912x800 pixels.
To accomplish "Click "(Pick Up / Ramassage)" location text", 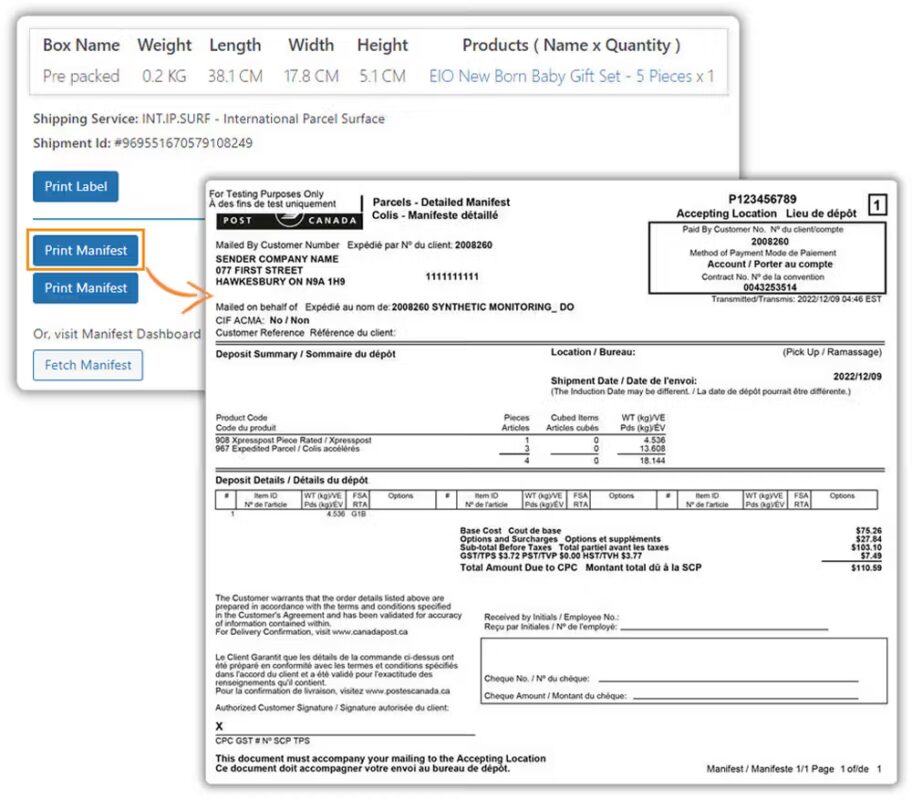I will click(x=832, y=352).
